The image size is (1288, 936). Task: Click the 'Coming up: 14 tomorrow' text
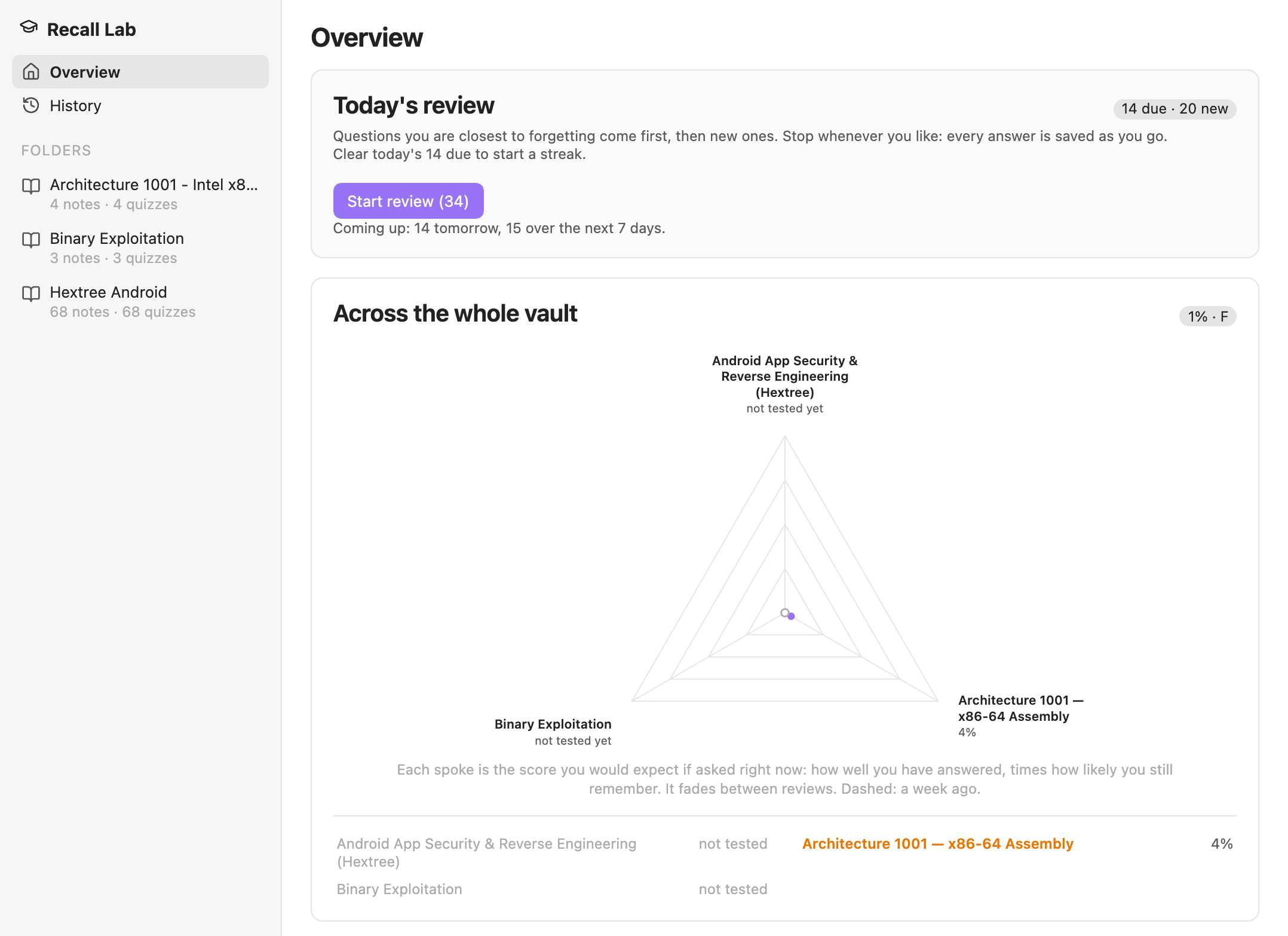pyautogui.click(x=499, y=228)
